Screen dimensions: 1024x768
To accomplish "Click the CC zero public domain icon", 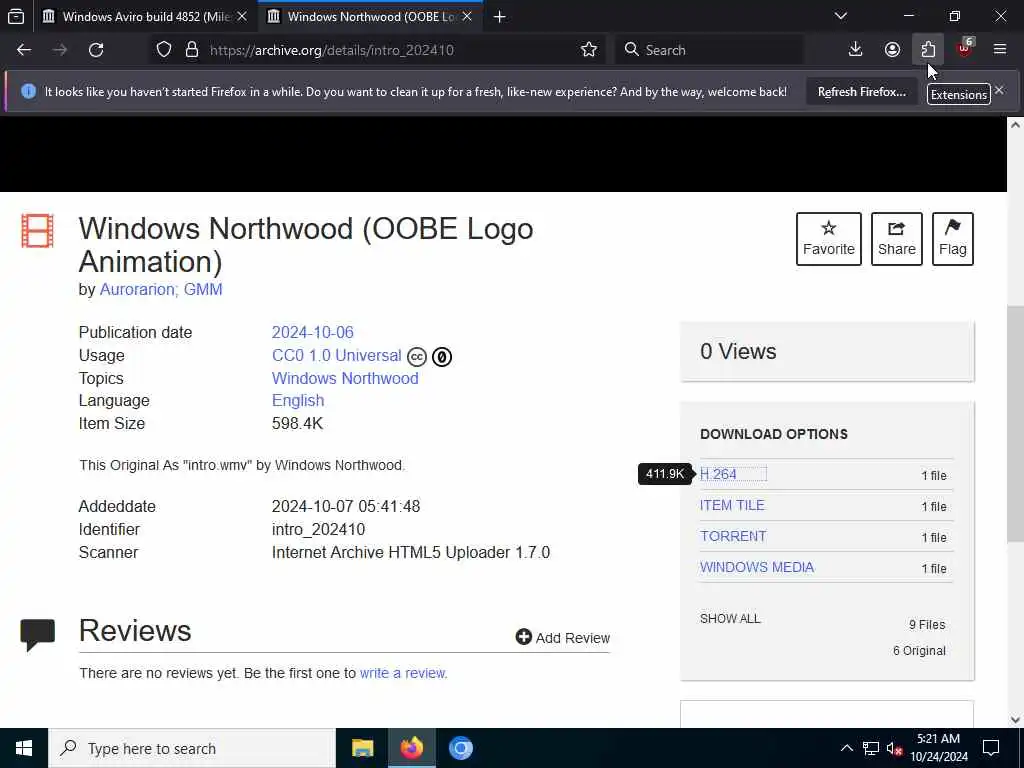I will (x=442, y=357).
